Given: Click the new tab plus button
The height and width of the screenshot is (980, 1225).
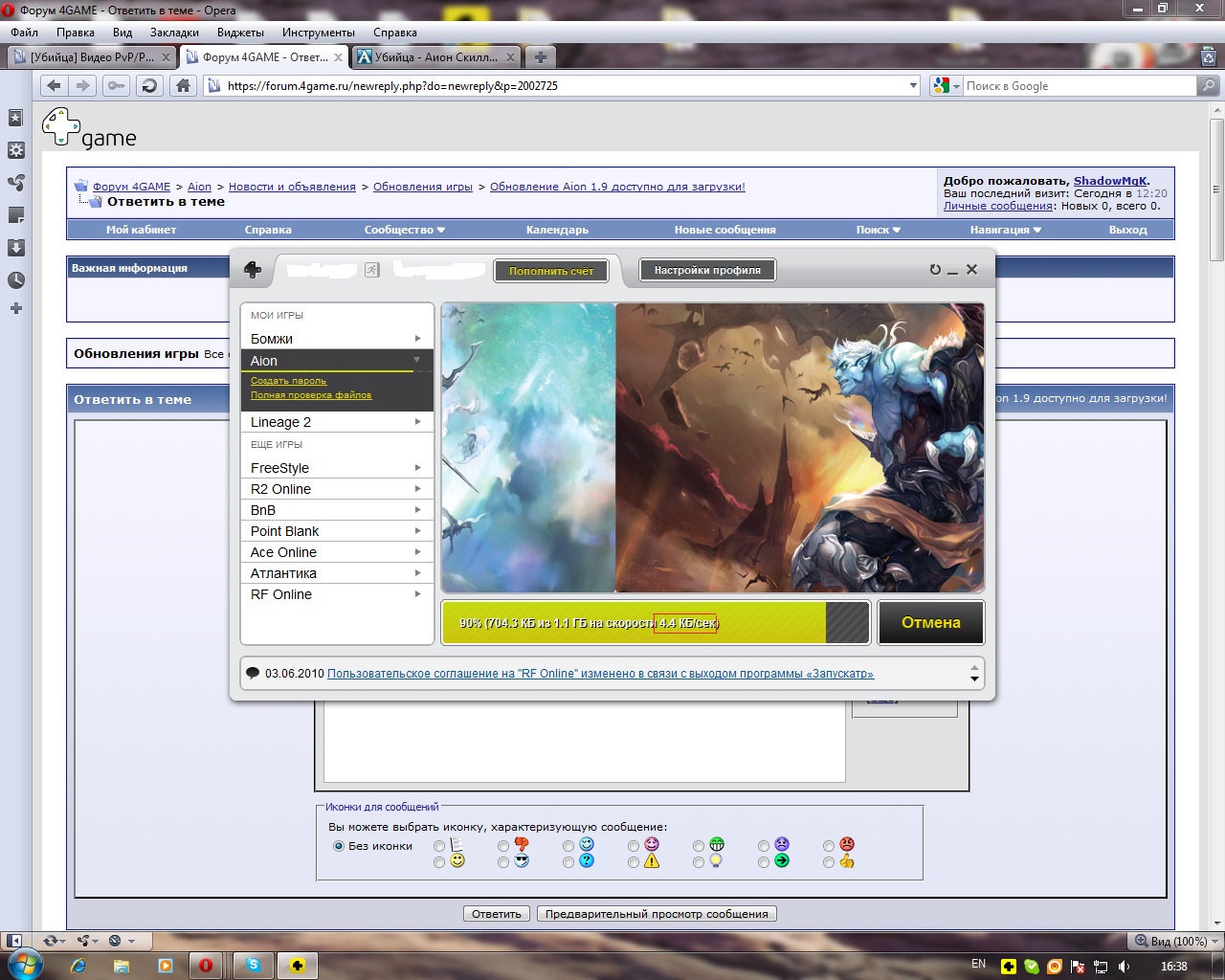Looking at the screenshot, I should pos(540,57).
